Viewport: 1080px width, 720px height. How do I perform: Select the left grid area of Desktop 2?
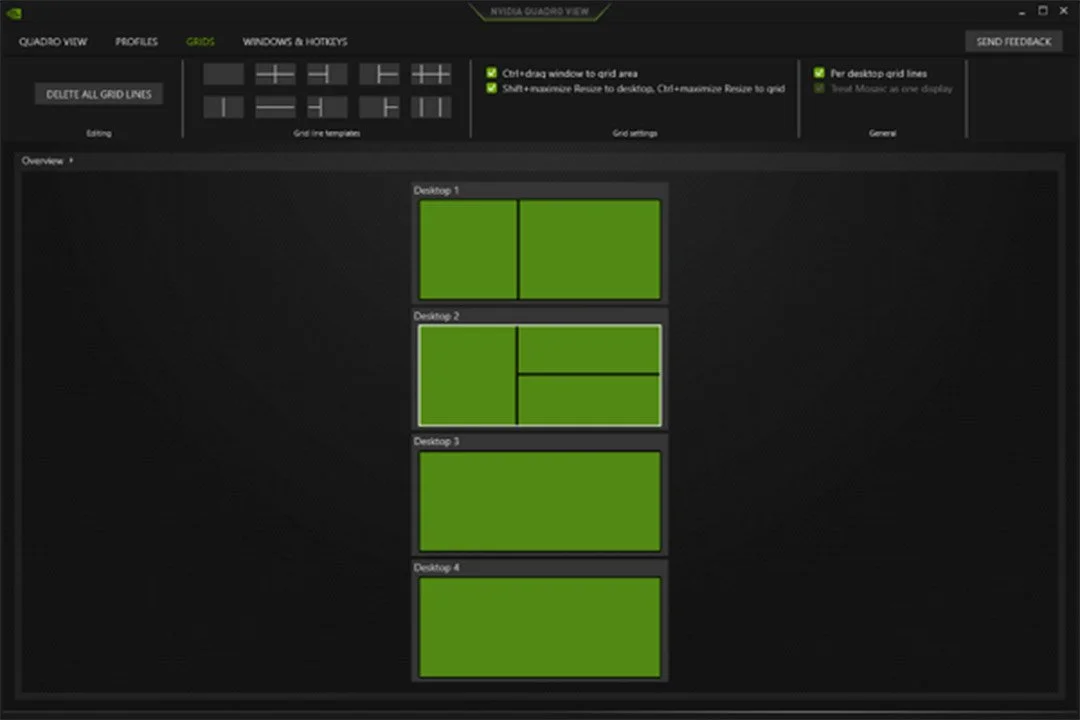pos(468,376)
